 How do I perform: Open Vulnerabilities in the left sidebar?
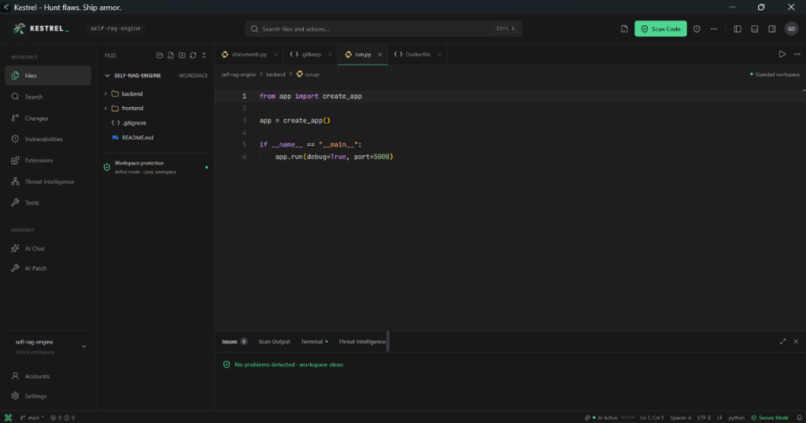tap(48, 139)
